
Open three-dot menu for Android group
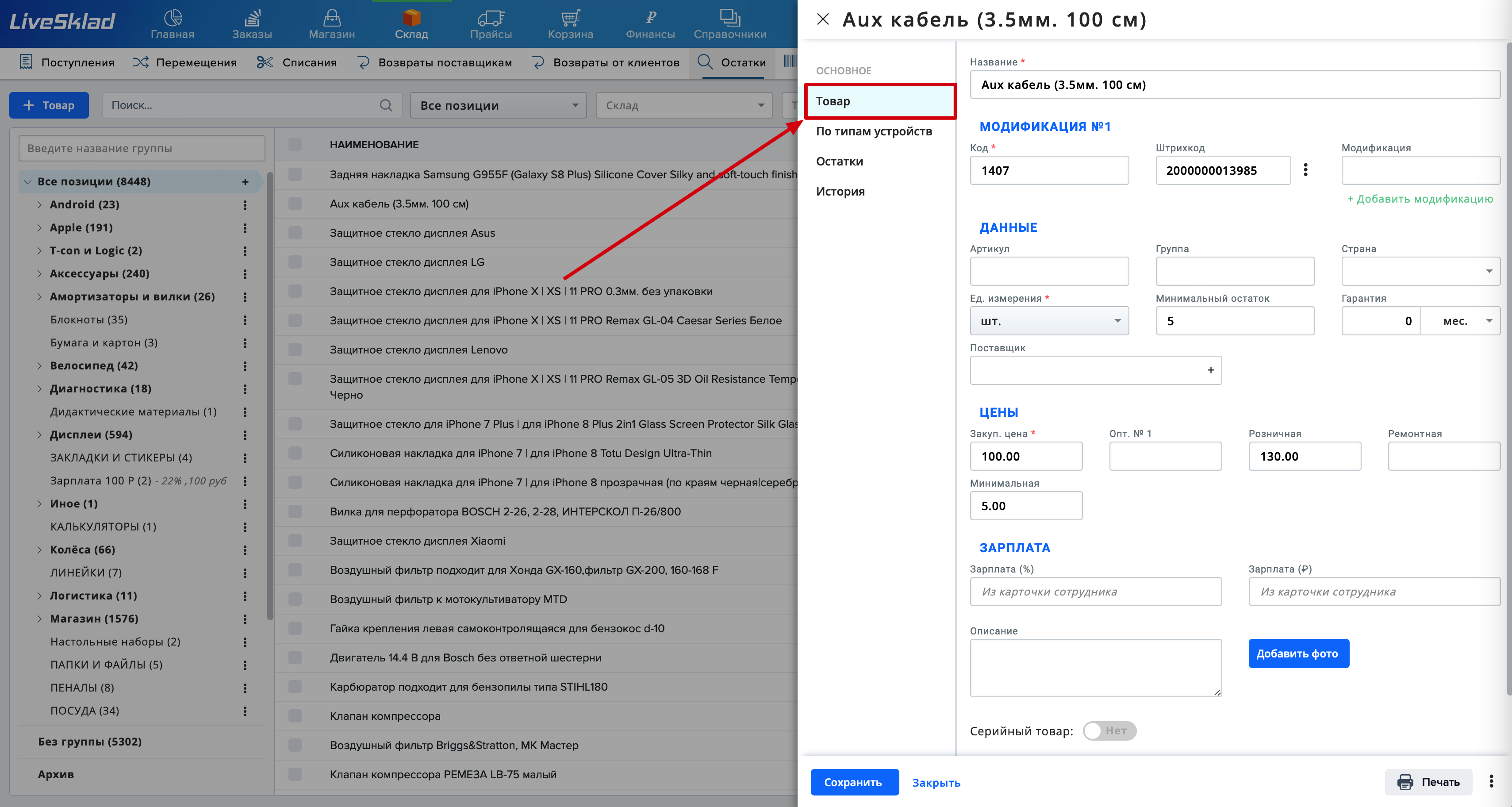click(x=245, y=205)
